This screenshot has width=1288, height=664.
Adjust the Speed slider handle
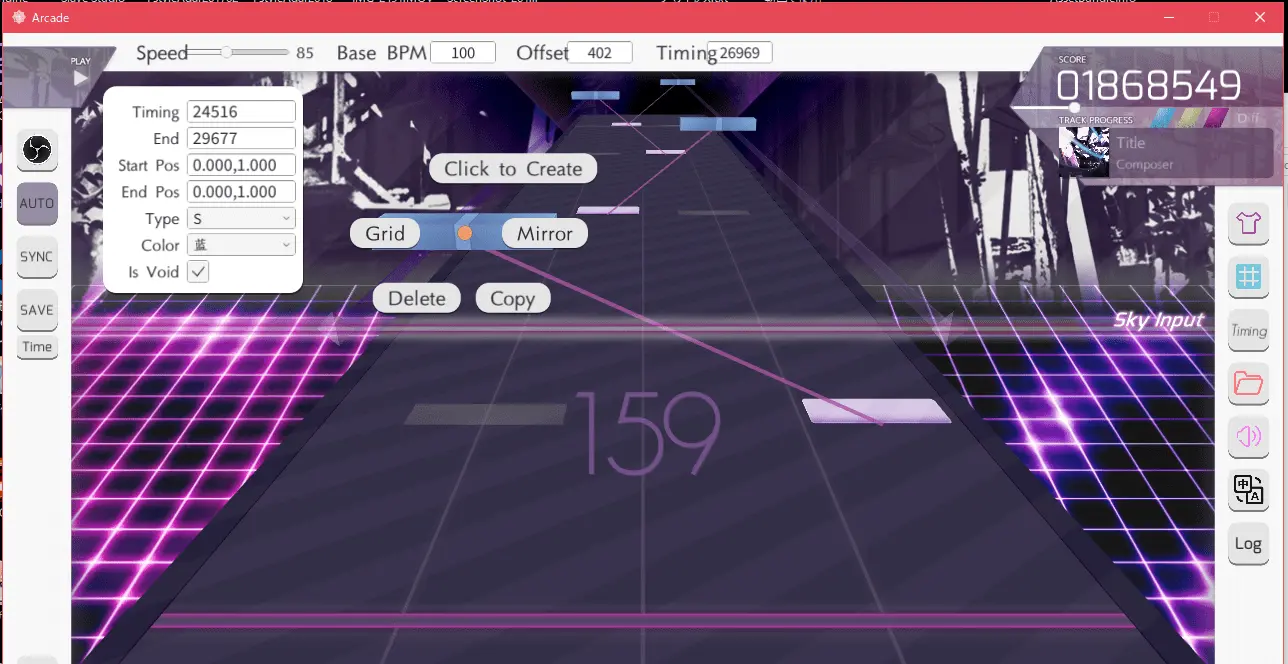tap(227, 52)
